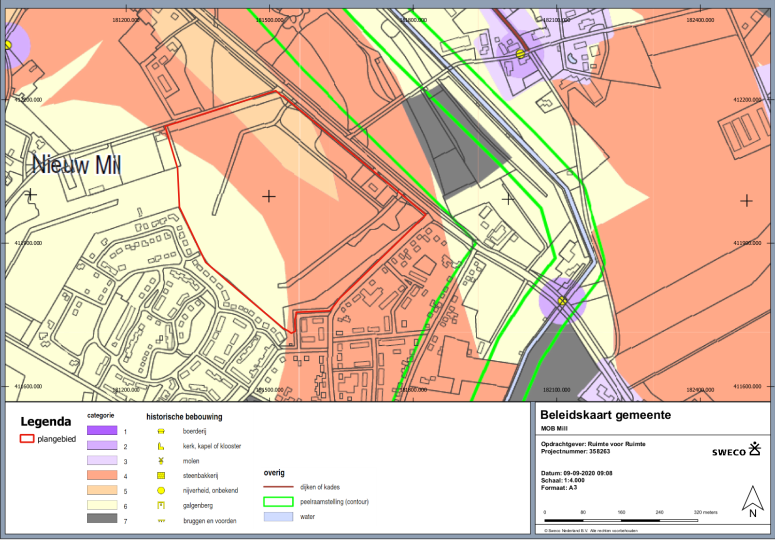775x540 pixels.
Task: Pick the category 6 pale yellow swatch
Action: 102,505
